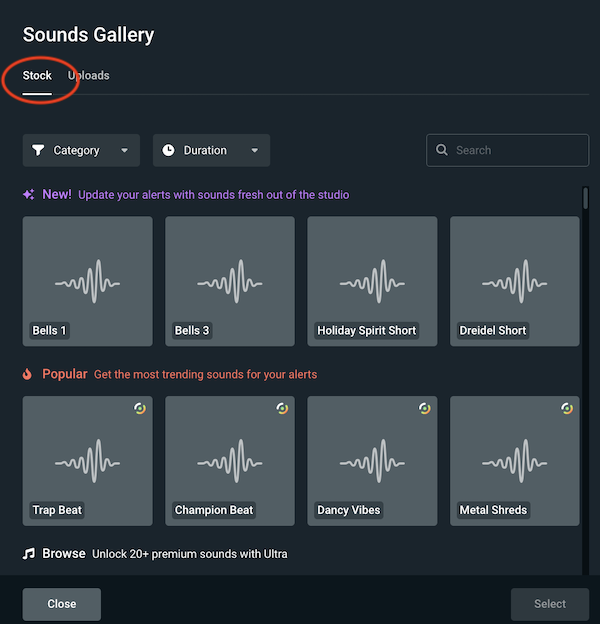Select the Dreidel Short sound tile
This screenshot has height=624, width=600.
tap(514, 282)
